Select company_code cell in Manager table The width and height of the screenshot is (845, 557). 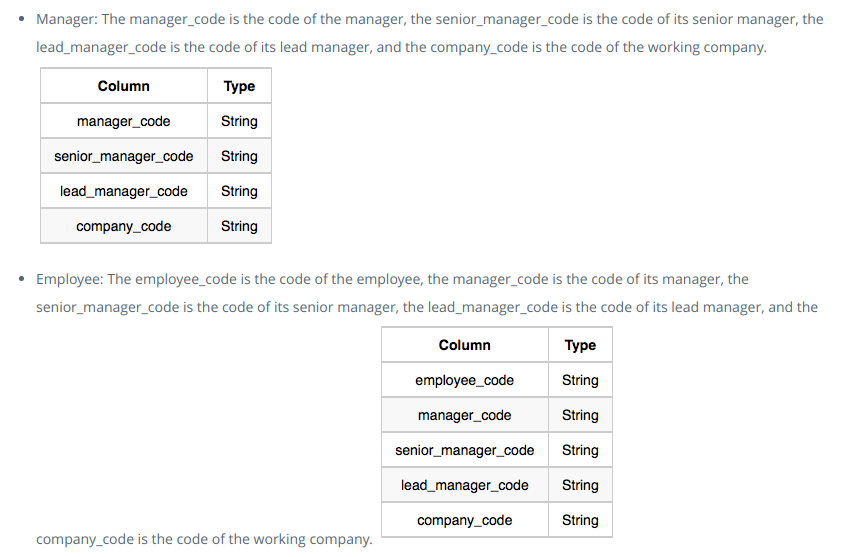(x=123, y=226)
